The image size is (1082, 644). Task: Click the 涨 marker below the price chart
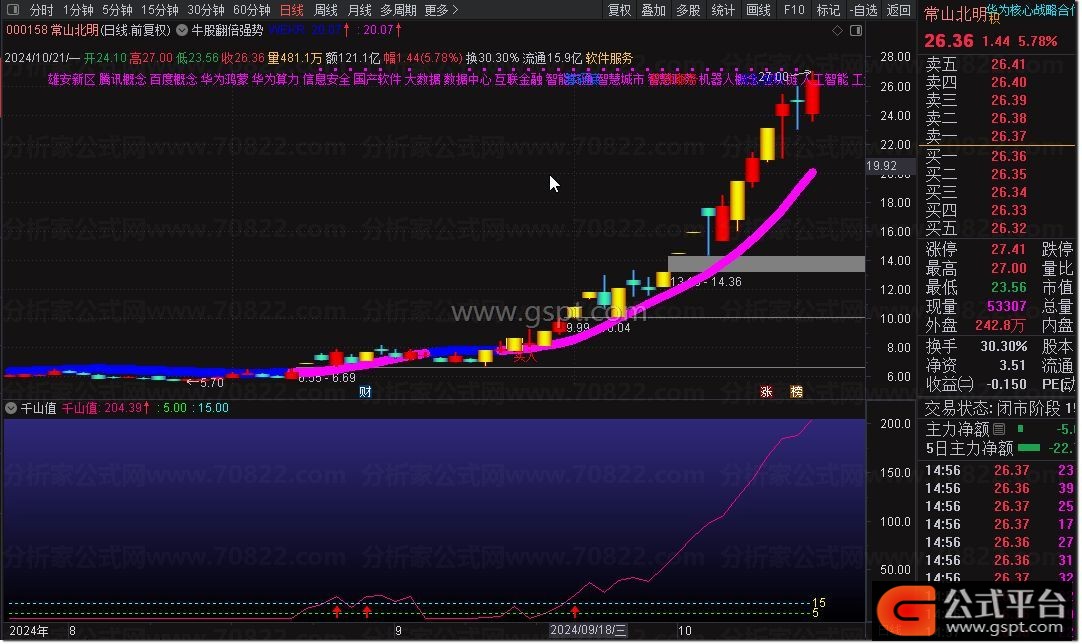point(766,392)
